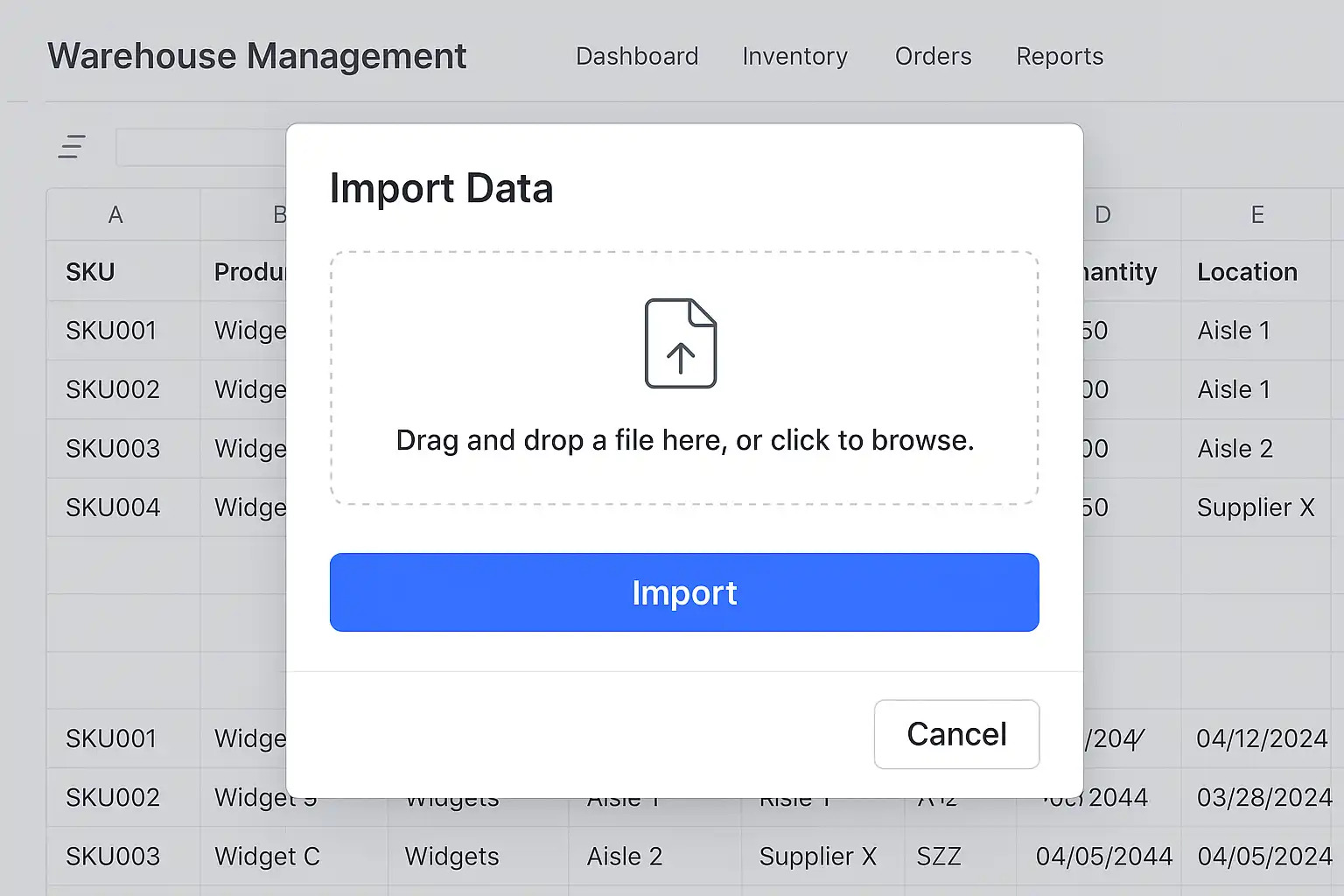
Task: Select the 03/28/2024 date cell
Action: pyautogui.click(x=1263, y=798)
